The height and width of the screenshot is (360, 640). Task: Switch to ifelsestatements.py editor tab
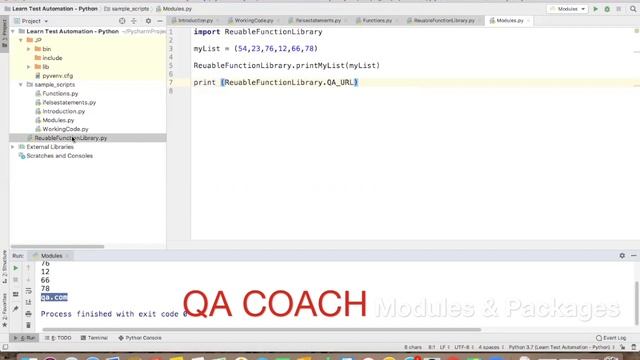click(x=318, y=20)
